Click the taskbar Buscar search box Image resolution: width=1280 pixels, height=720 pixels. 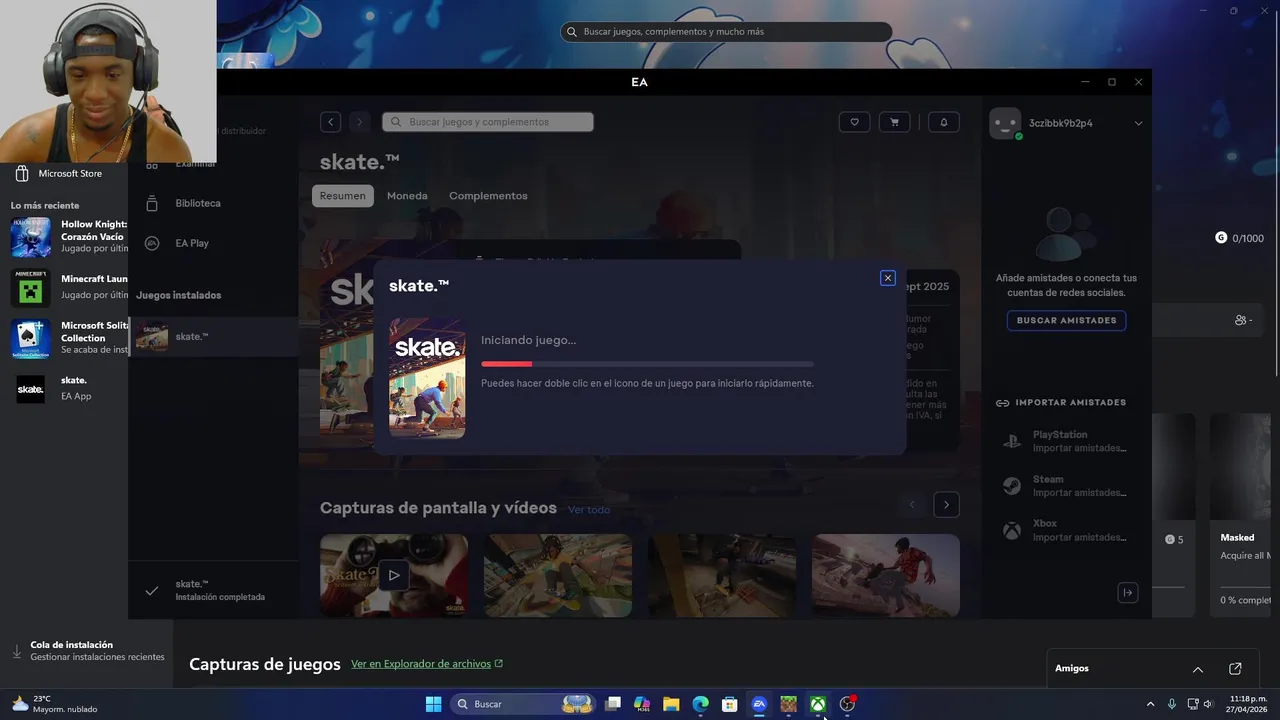coord(523,704)
